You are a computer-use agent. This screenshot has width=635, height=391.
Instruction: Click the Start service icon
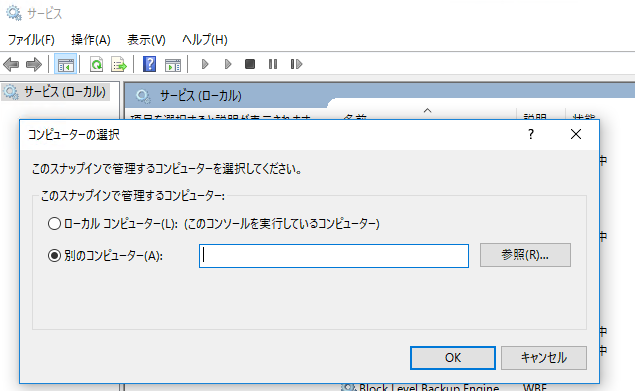pos(205,64)
